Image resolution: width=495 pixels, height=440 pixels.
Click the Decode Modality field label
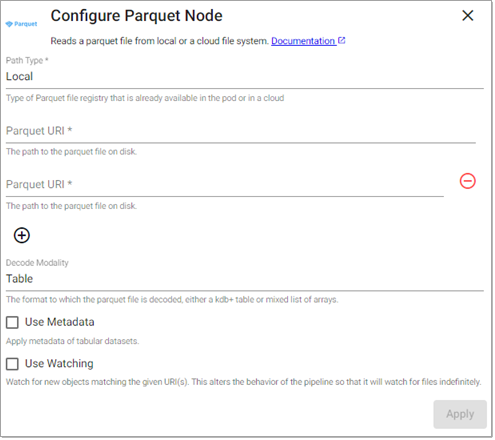pyautogui.click(x=37, y=263)
